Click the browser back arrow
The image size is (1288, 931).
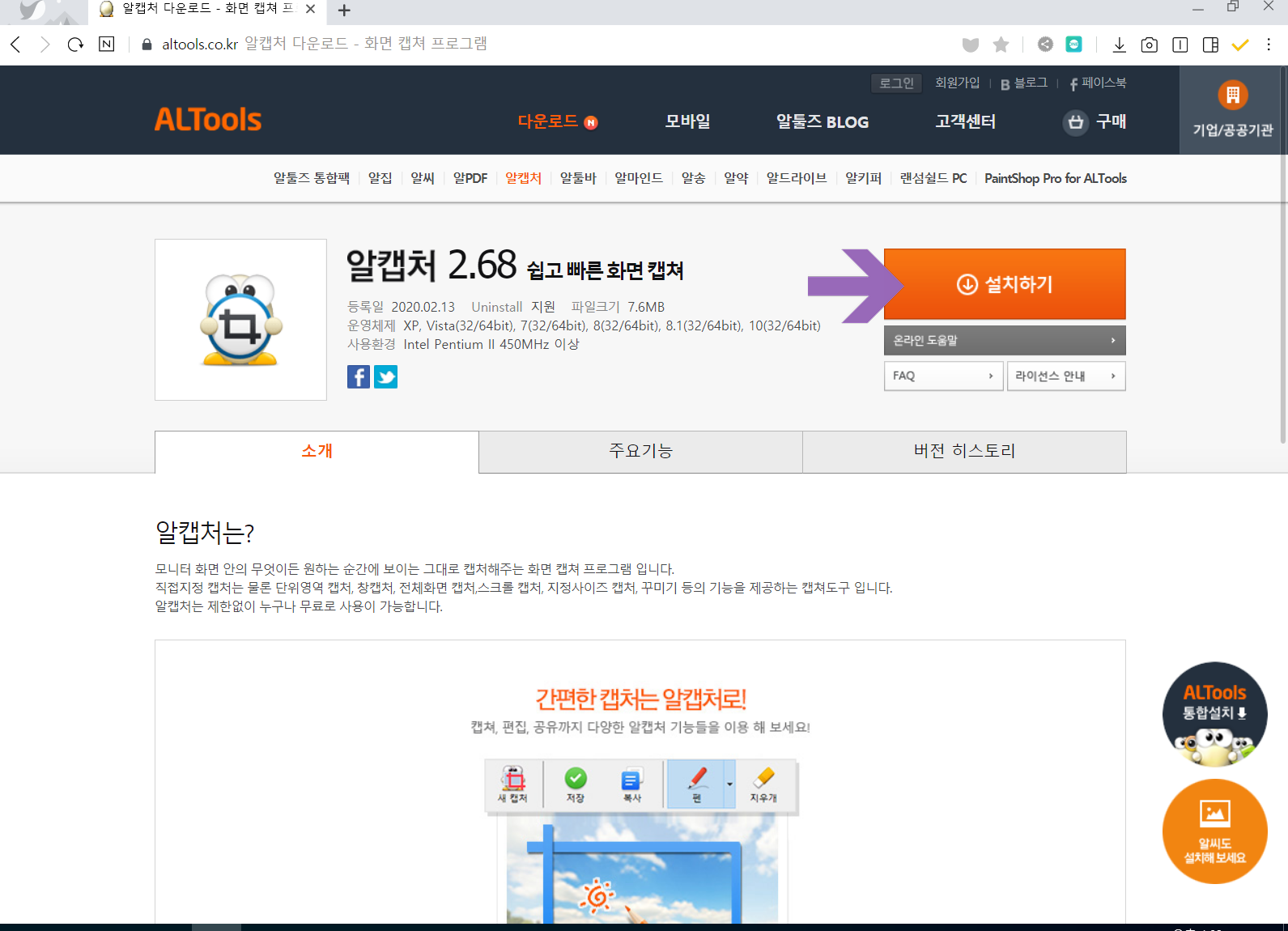coord(15,45)
